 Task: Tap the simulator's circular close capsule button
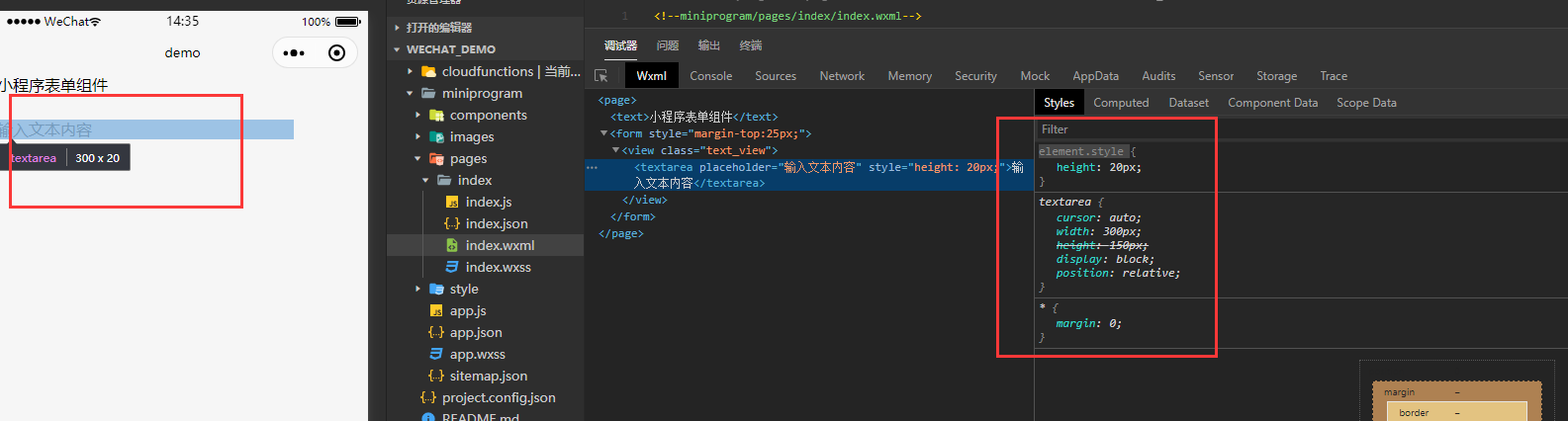[x=336, y=53]
